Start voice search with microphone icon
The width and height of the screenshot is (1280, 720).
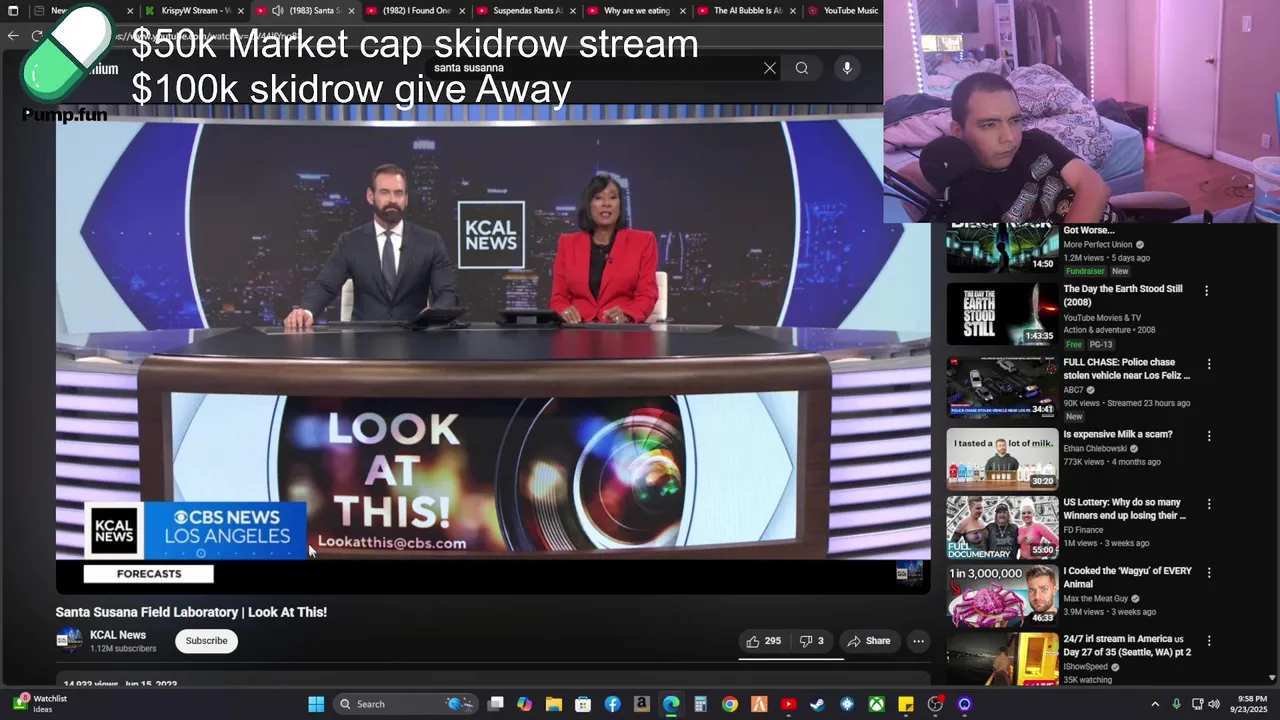click(x=847, y=68)
